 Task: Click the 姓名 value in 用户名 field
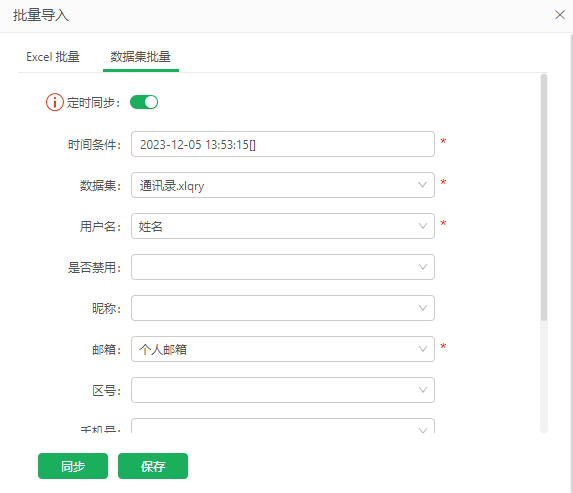pyautogui.click(x=151, y=227)
